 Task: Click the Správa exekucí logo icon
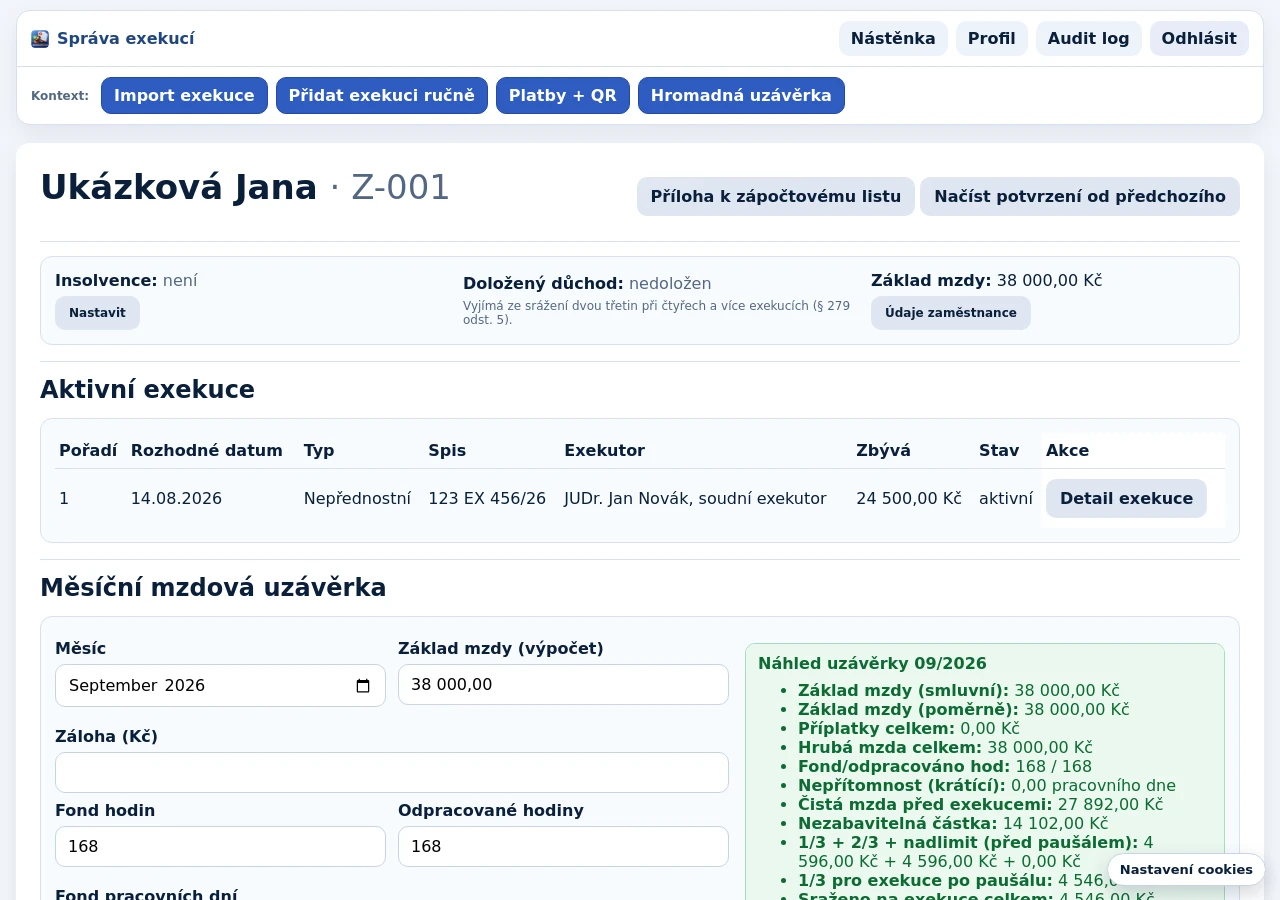pos(40,39)
